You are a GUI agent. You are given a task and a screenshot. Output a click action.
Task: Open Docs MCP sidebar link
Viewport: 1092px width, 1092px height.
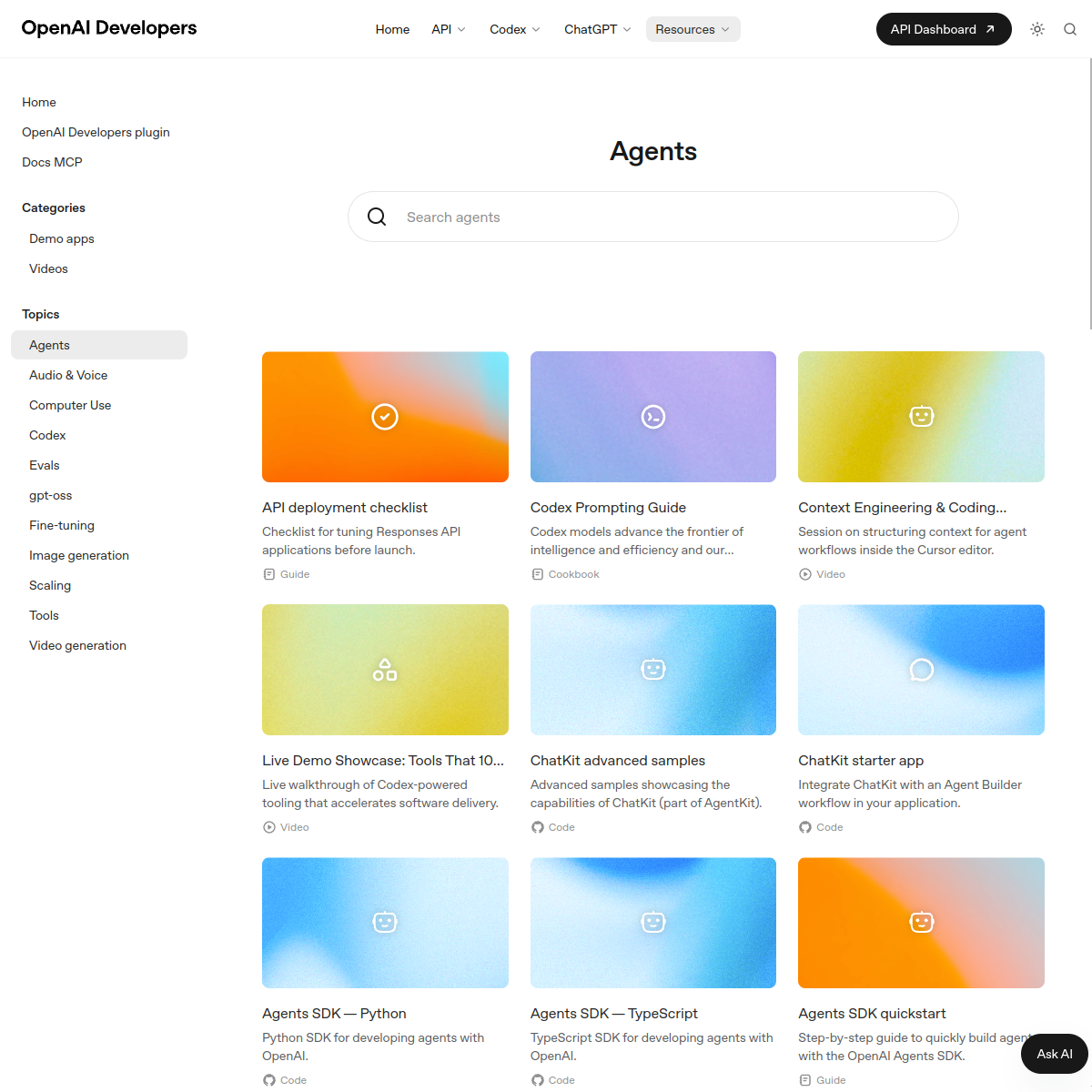(52, 162)
